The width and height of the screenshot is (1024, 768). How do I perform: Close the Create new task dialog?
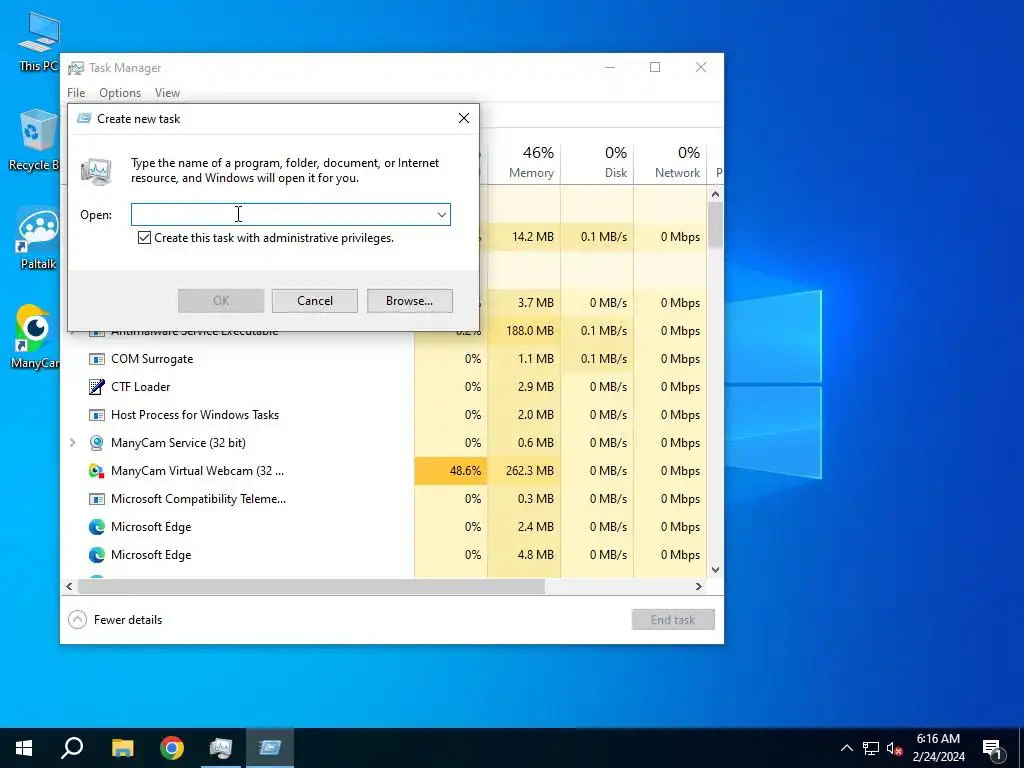tap(464, 118)
